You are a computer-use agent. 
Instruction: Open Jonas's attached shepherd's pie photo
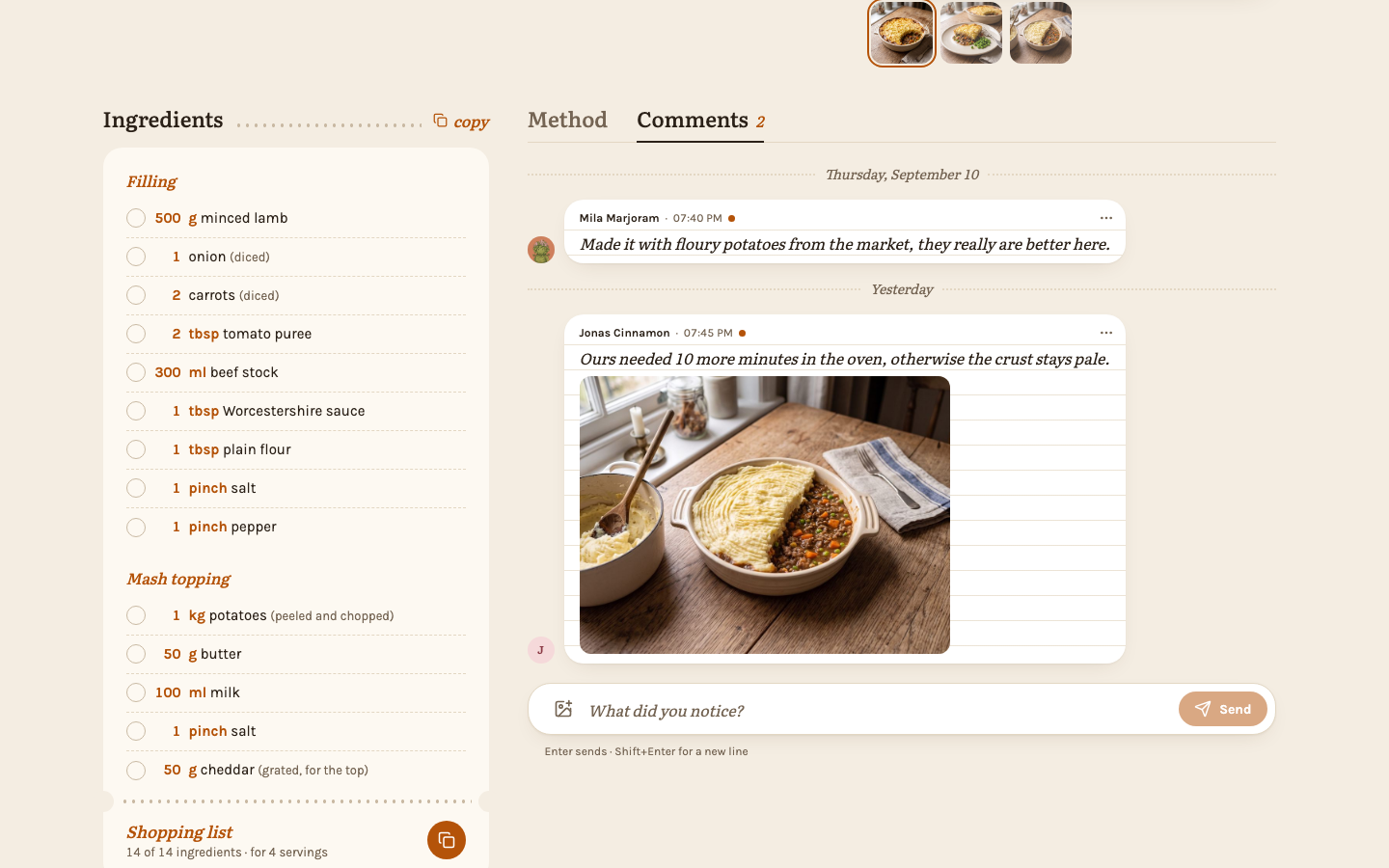tap(765, 515)
